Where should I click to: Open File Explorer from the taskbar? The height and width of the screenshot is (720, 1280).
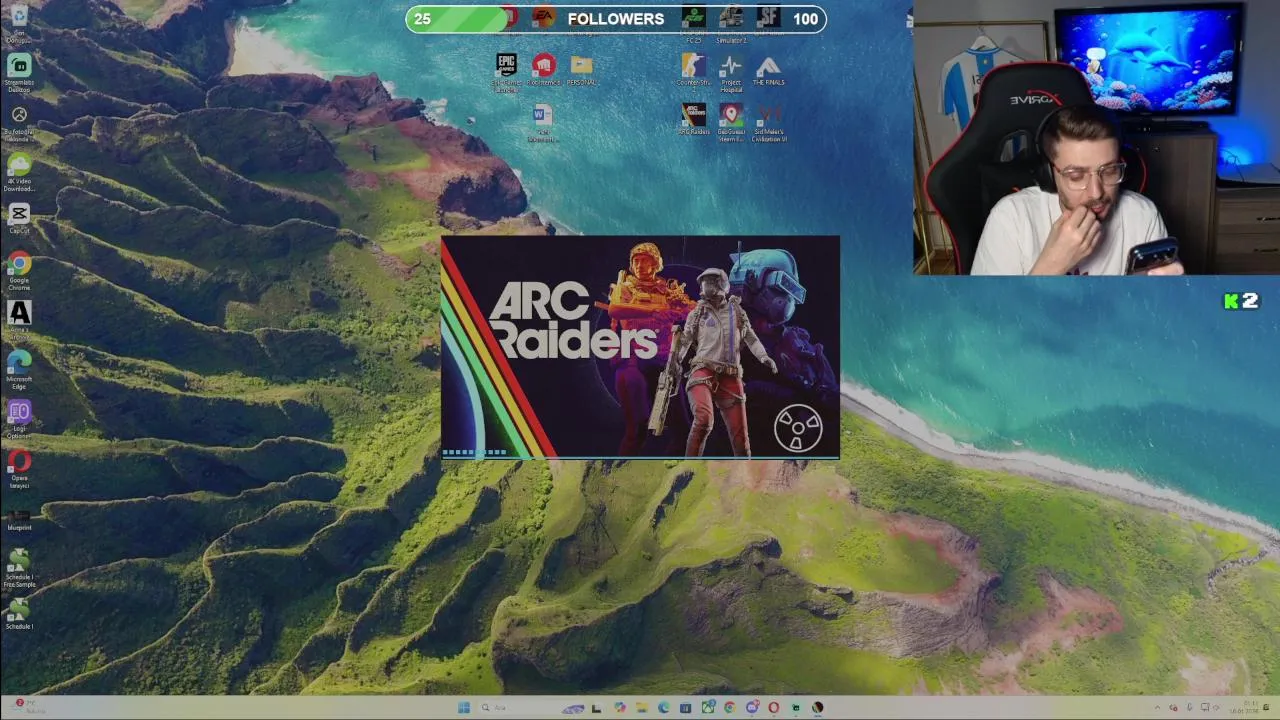pos(641,708)
